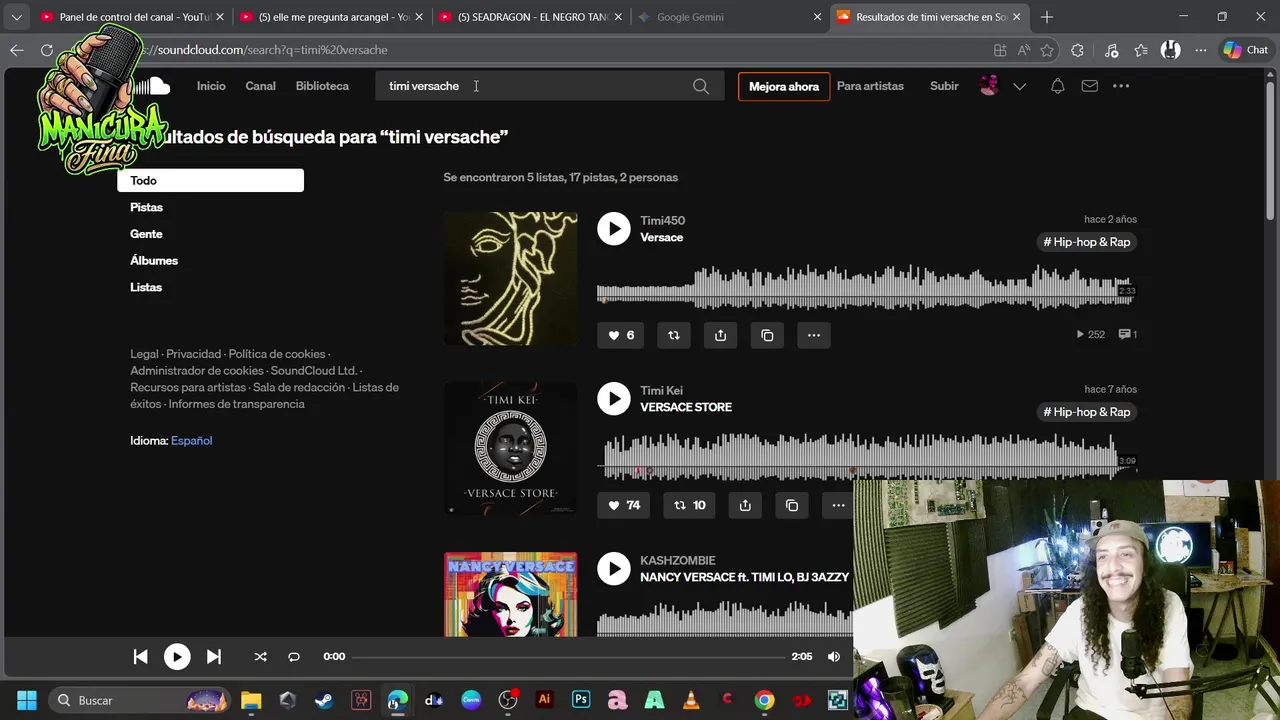
Task: Click the search magnifier icon
Action: [701, 86]
